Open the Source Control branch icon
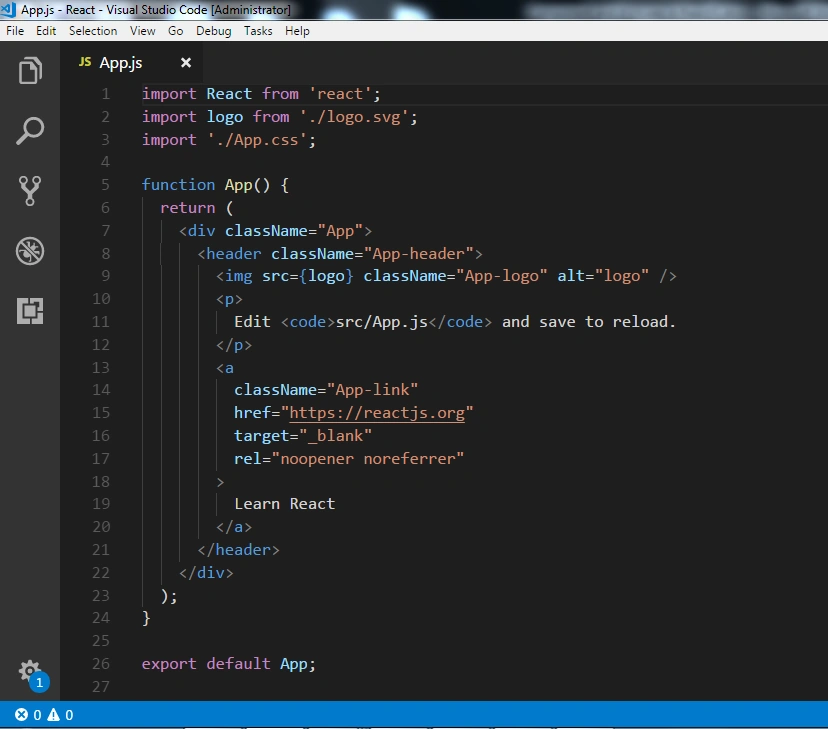The width and height of the screenshot is (828, 729). coord(30,191)
